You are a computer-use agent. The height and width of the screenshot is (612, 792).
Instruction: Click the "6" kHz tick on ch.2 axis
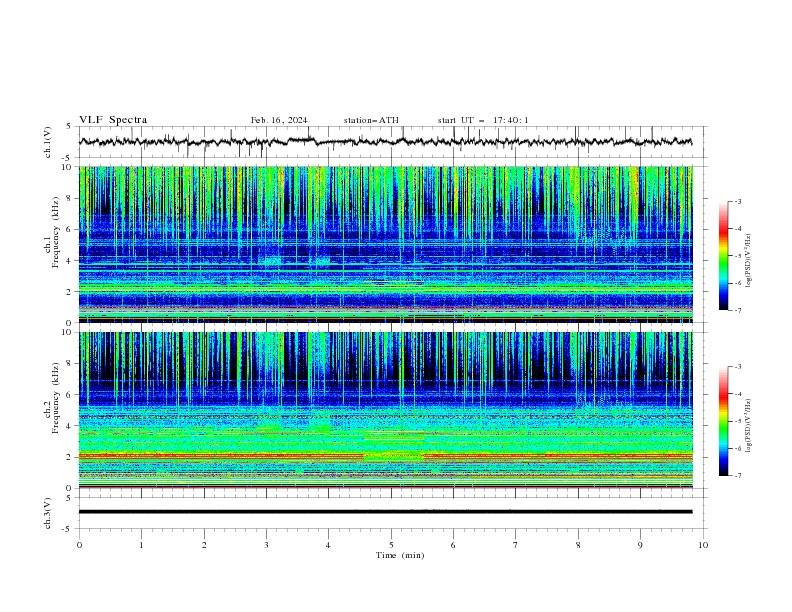[x=70, y=395]
